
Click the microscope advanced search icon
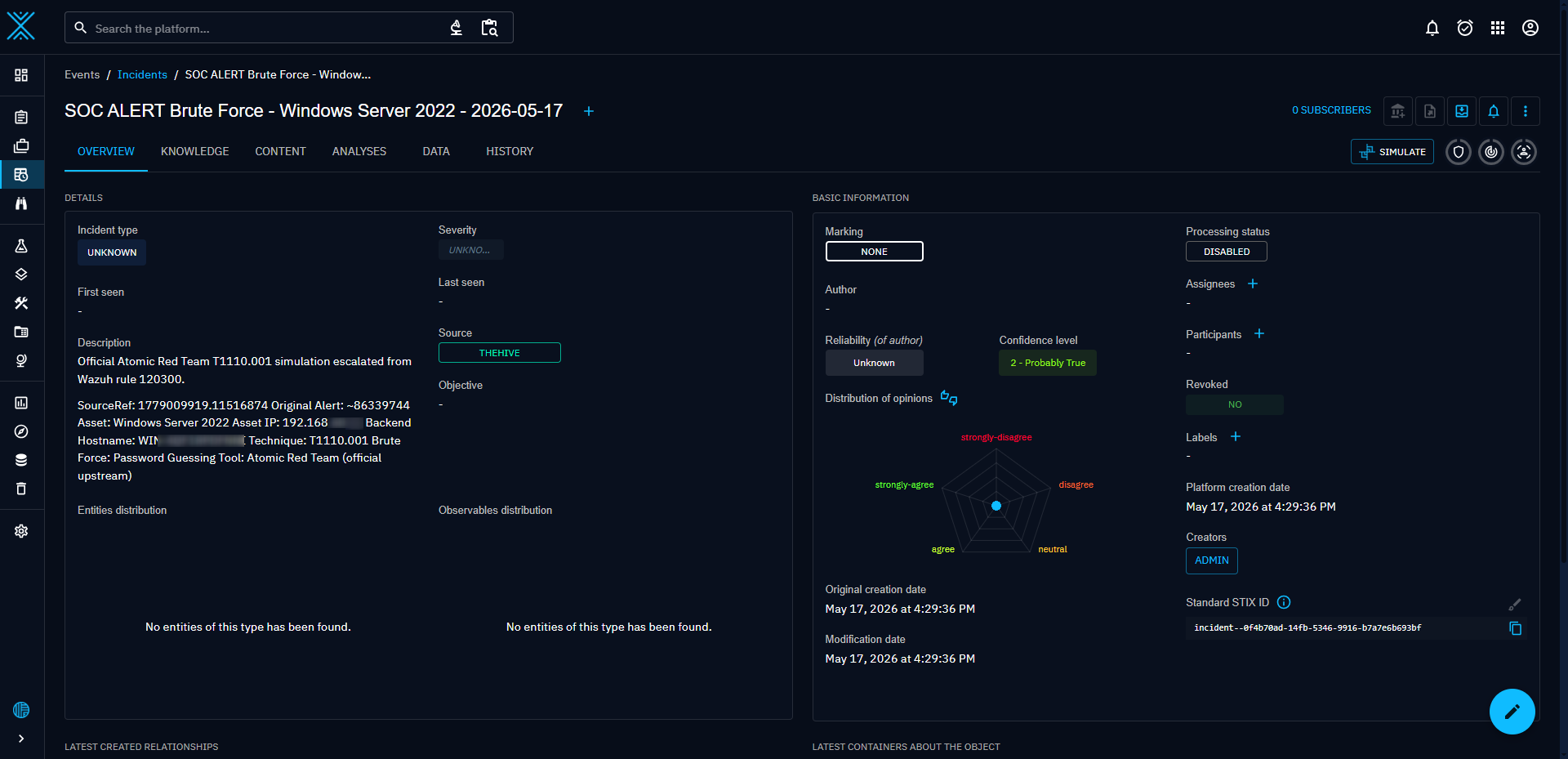pos(457,28)
